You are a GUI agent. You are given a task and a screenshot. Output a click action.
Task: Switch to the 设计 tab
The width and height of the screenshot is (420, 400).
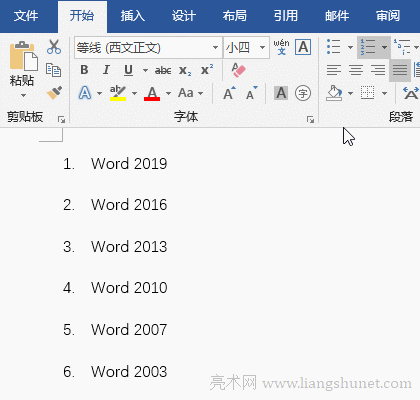184,16
